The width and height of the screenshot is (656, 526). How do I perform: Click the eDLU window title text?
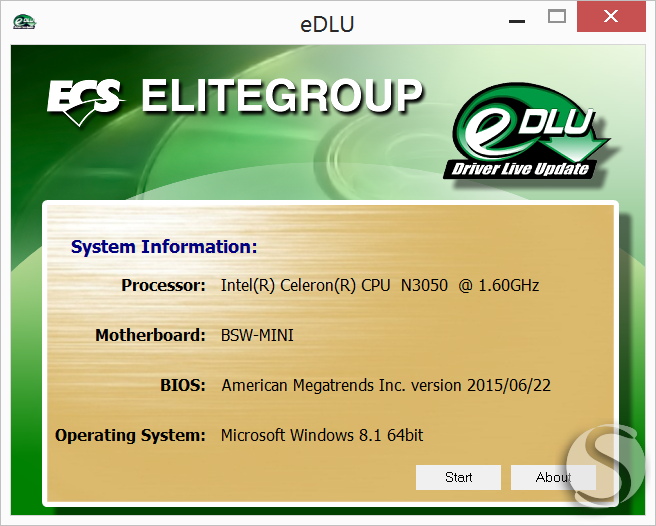tap(328, 24)
